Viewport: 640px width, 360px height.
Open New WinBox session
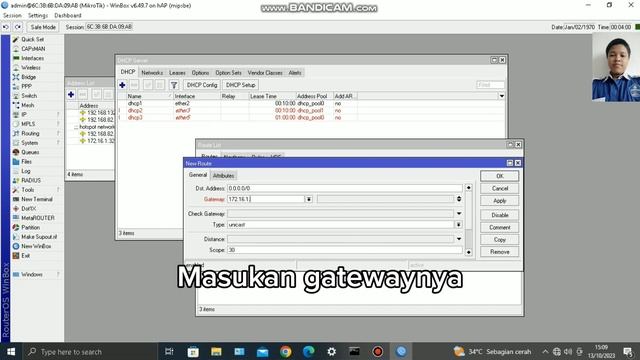coord(36,246)
